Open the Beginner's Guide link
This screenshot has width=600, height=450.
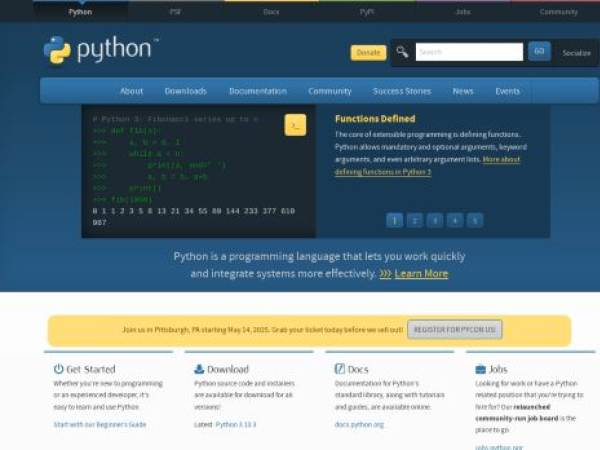pyautogui.click(x=100, y=424)
